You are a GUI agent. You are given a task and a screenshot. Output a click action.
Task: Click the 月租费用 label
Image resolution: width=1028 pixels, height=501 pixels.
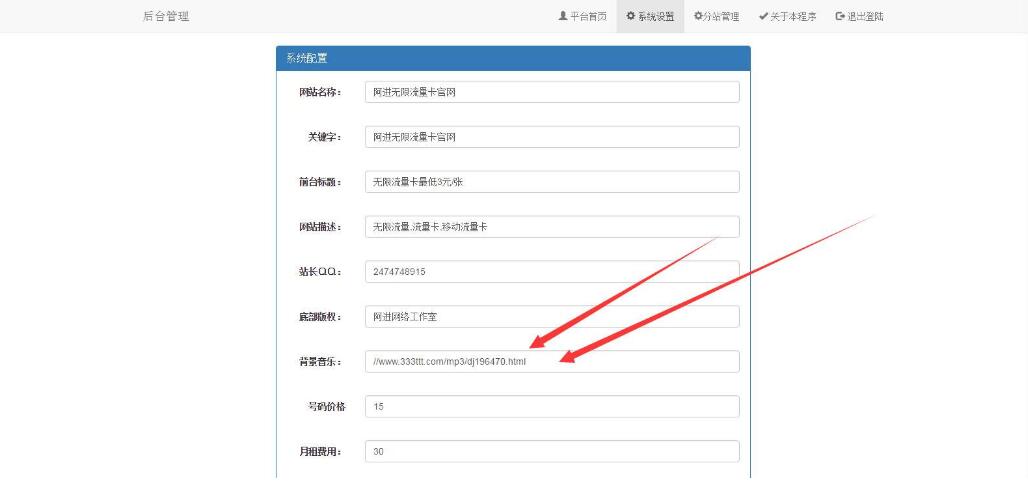pyautogui.click(x=320, y=452)
